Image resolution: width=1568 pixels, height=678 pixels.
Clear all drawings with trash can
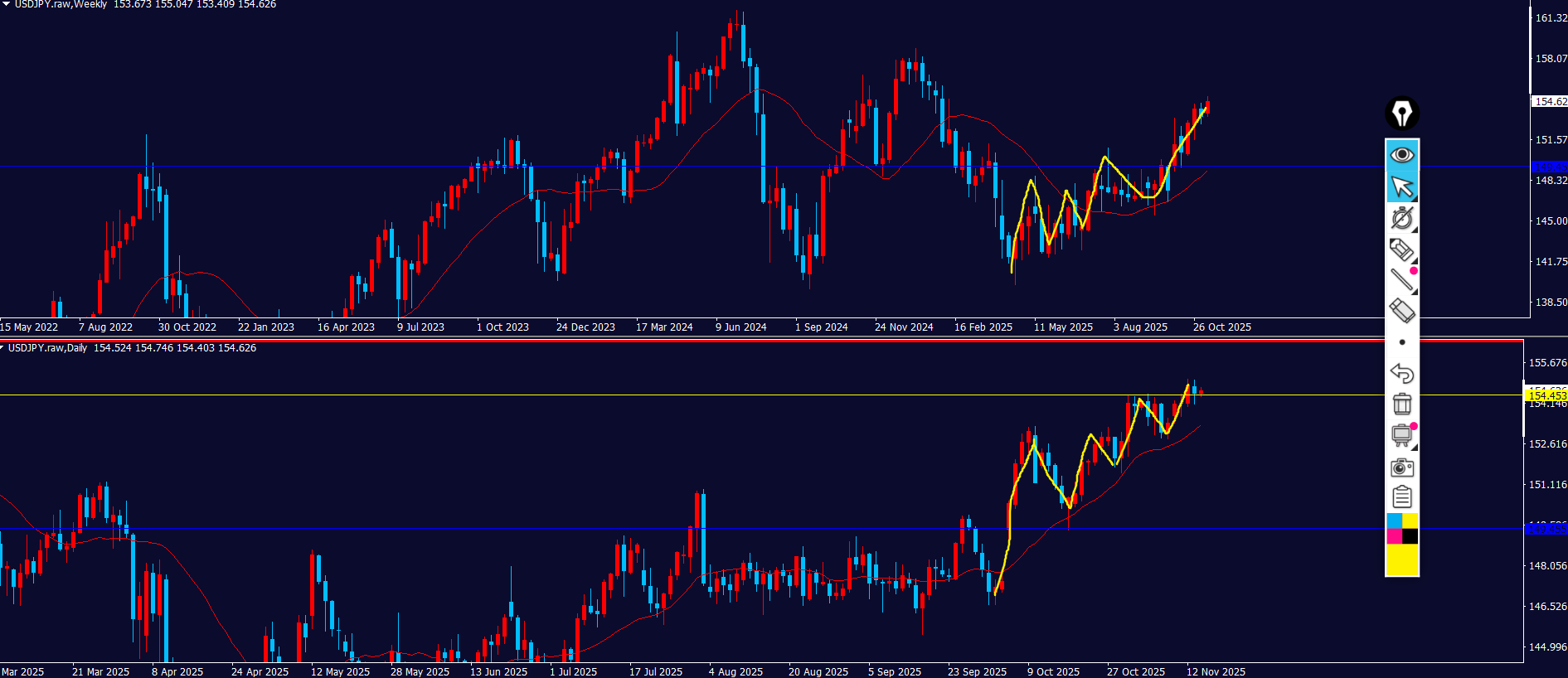click(x=1401, y=404)
